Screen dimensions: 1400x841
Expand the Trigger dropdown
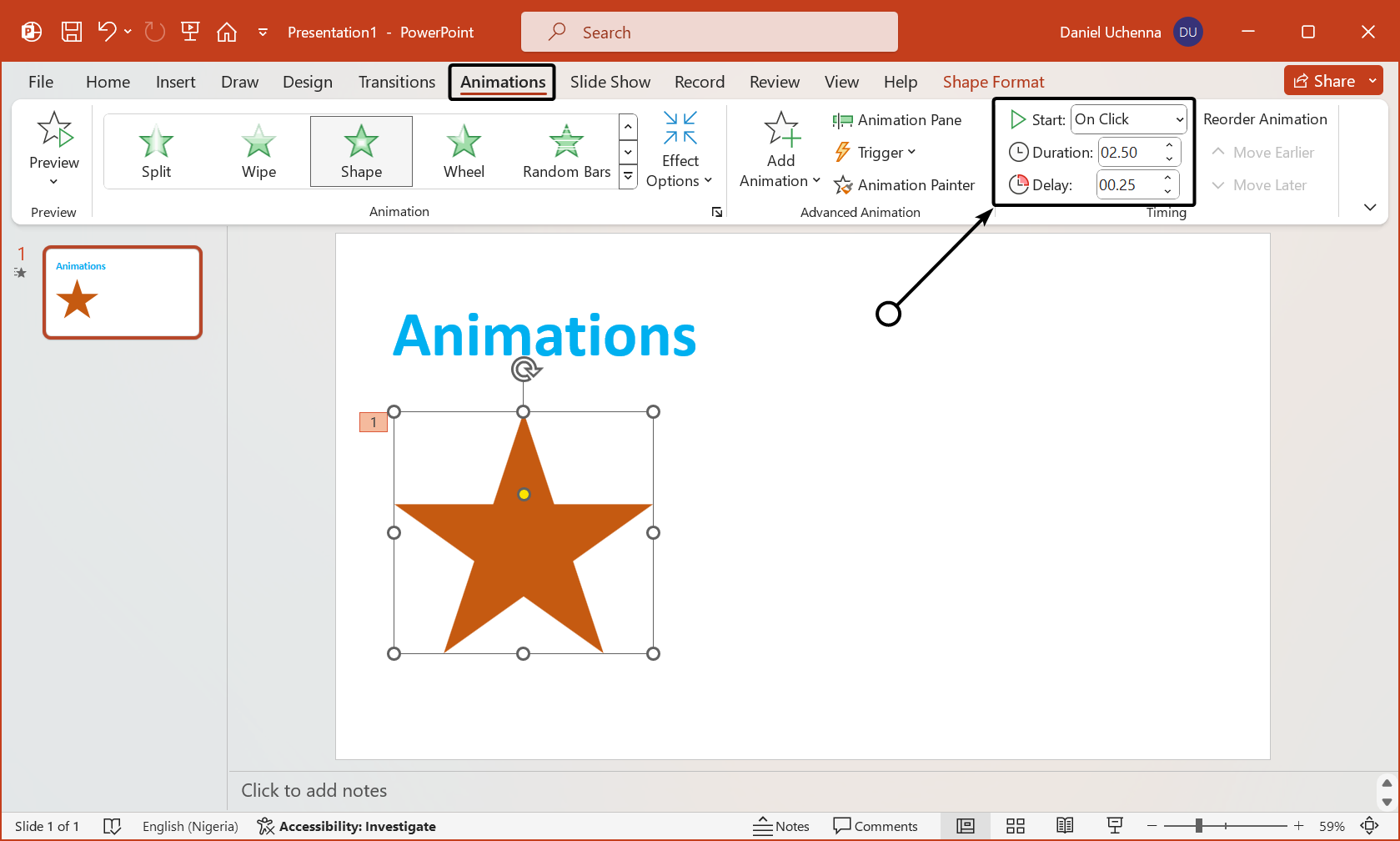pyautogui.click(x=911, y=152)
